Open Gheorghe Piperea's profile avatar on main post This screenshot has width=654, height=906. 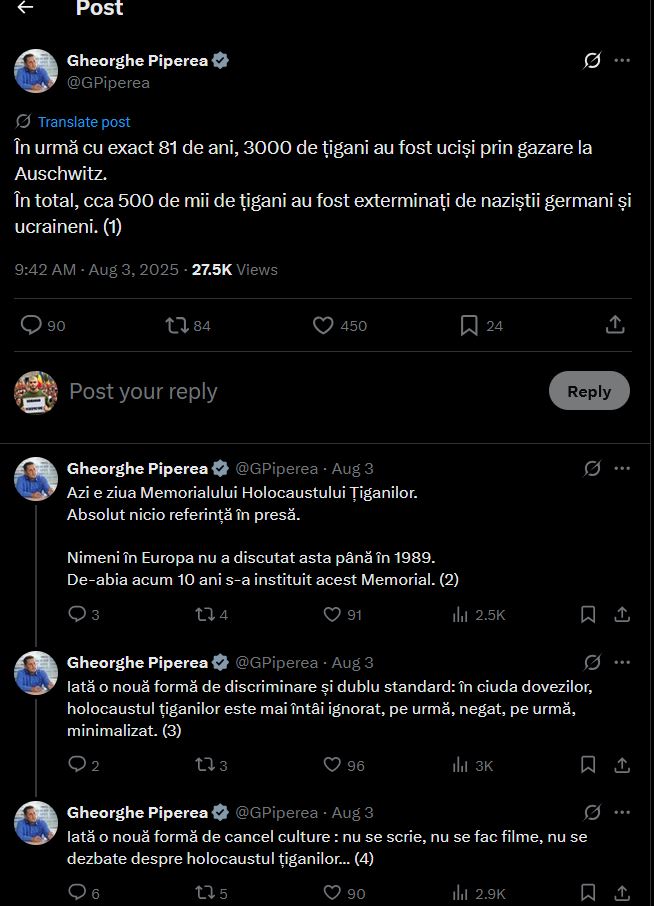click(35, 70)
